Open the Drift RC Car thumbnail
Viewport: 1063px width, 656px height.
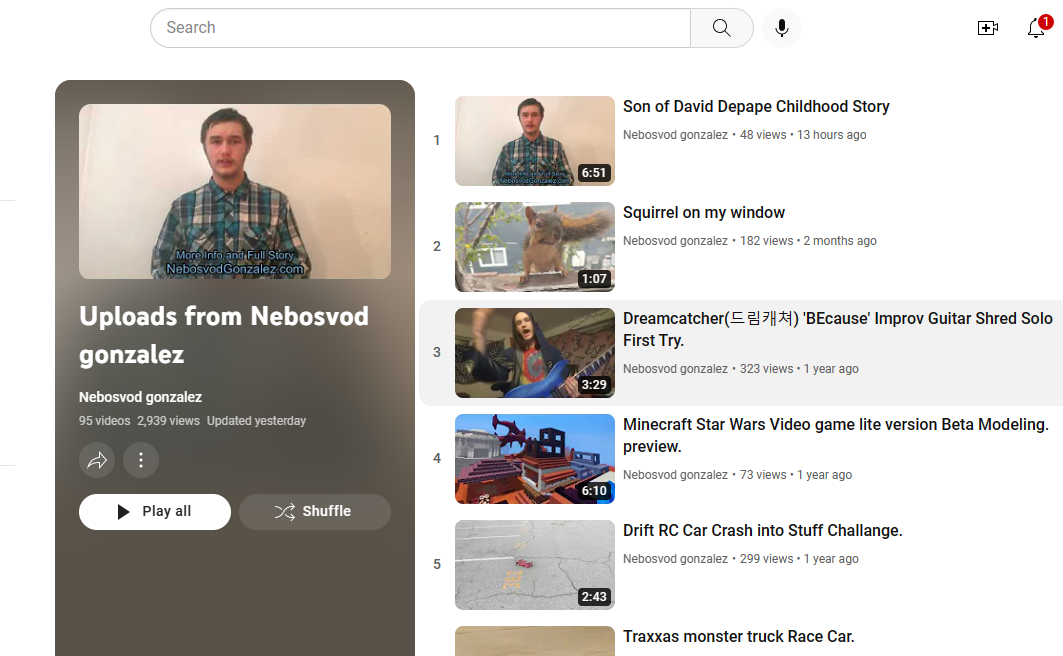(x=535, y=565)
